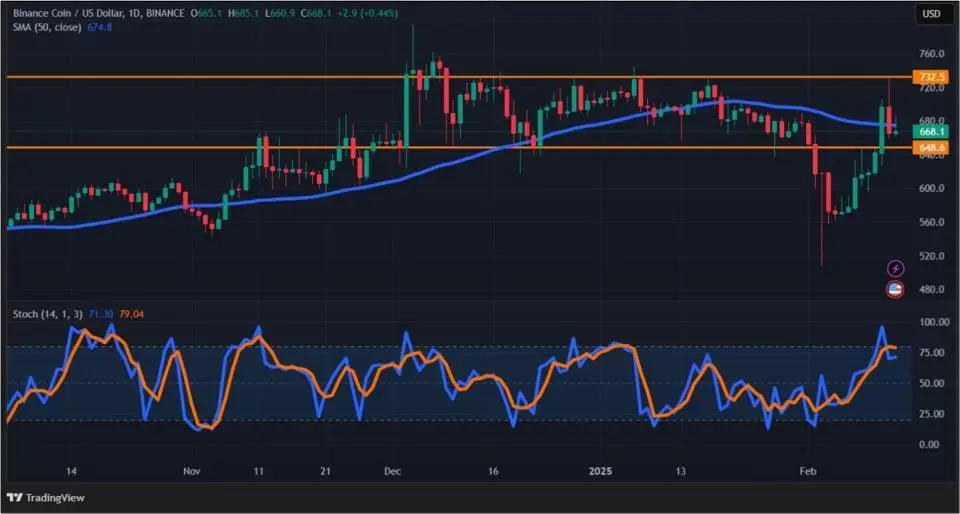Select the SMA (50, close) indicator legend

47,28
